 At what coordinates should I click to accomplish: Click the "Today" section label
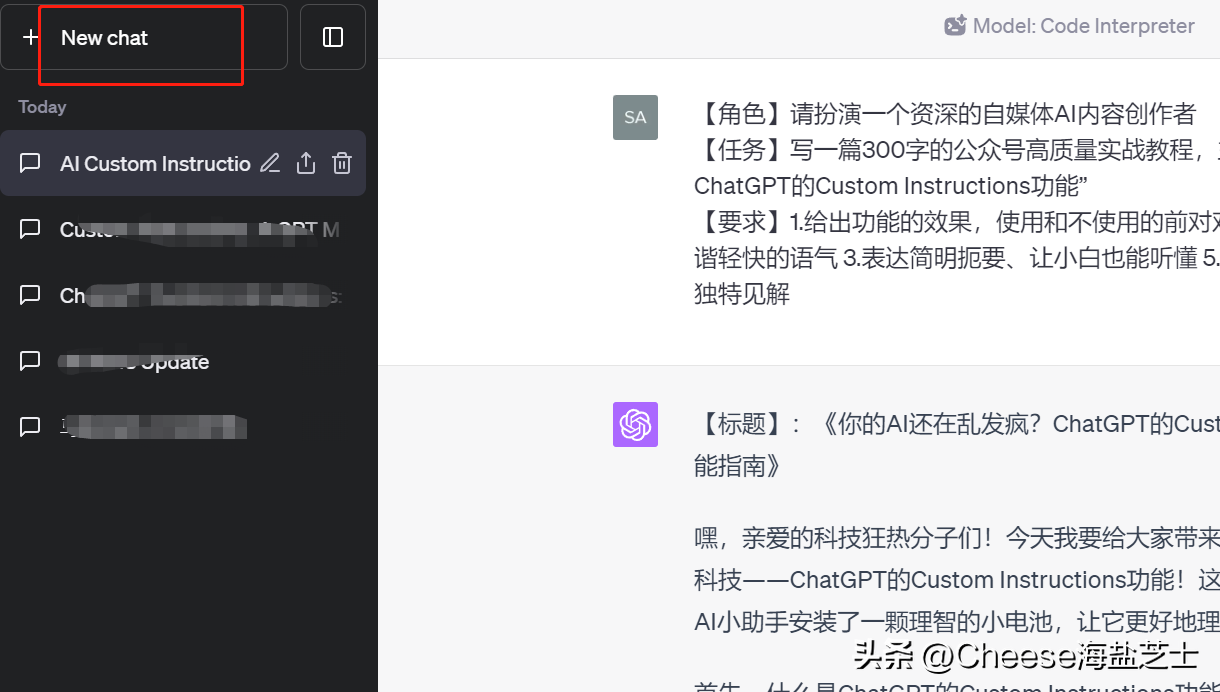pyautogui.click(x=42, y=107)
